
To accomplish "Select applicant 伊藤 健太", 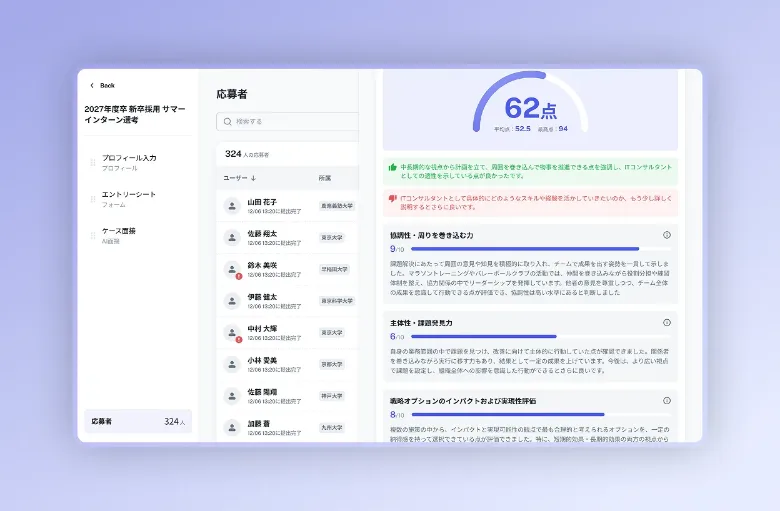I will click(x=288, y=301).
